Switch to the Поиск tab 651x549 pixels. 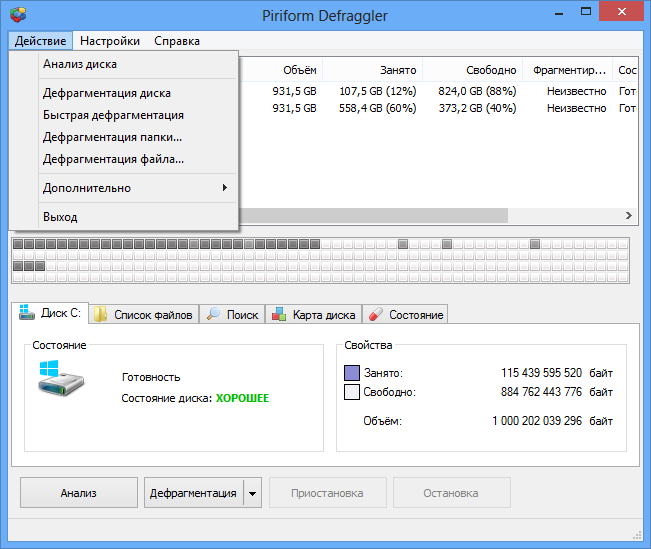tap(232, 315)
